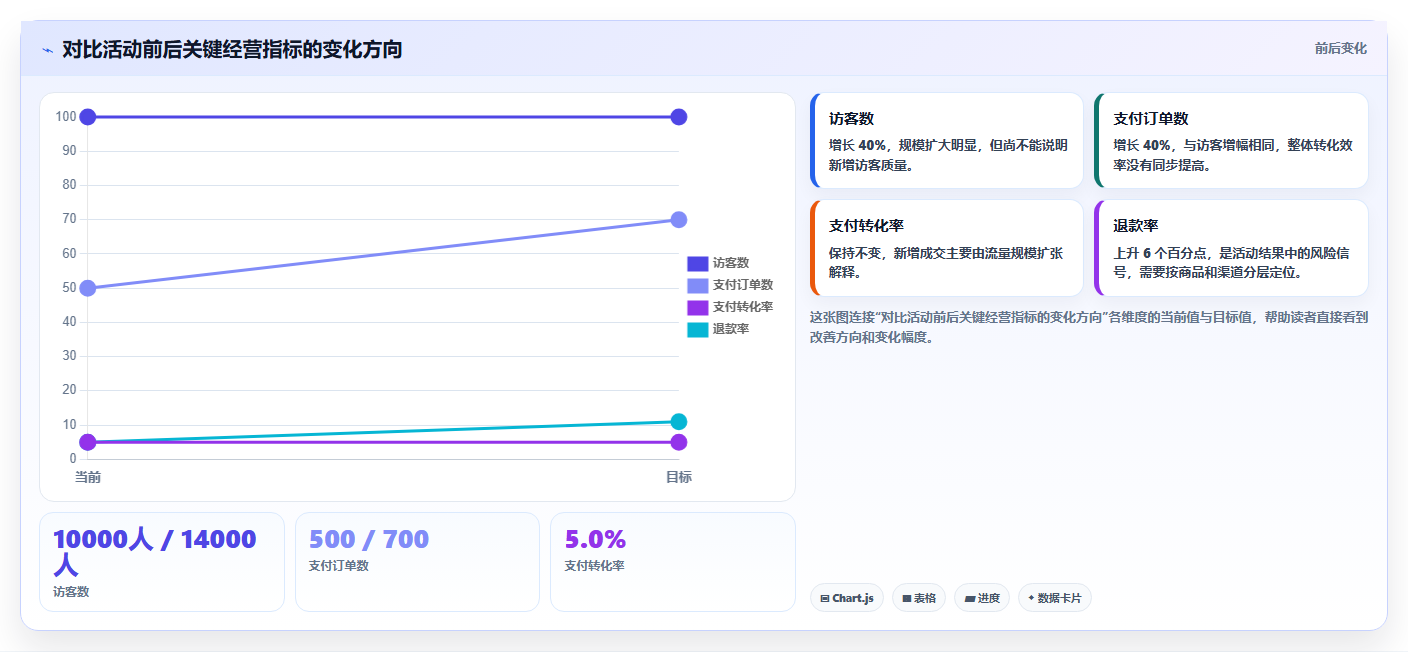
Task: Open the 退款率 insight card
Action: (x=1231, y=248)
